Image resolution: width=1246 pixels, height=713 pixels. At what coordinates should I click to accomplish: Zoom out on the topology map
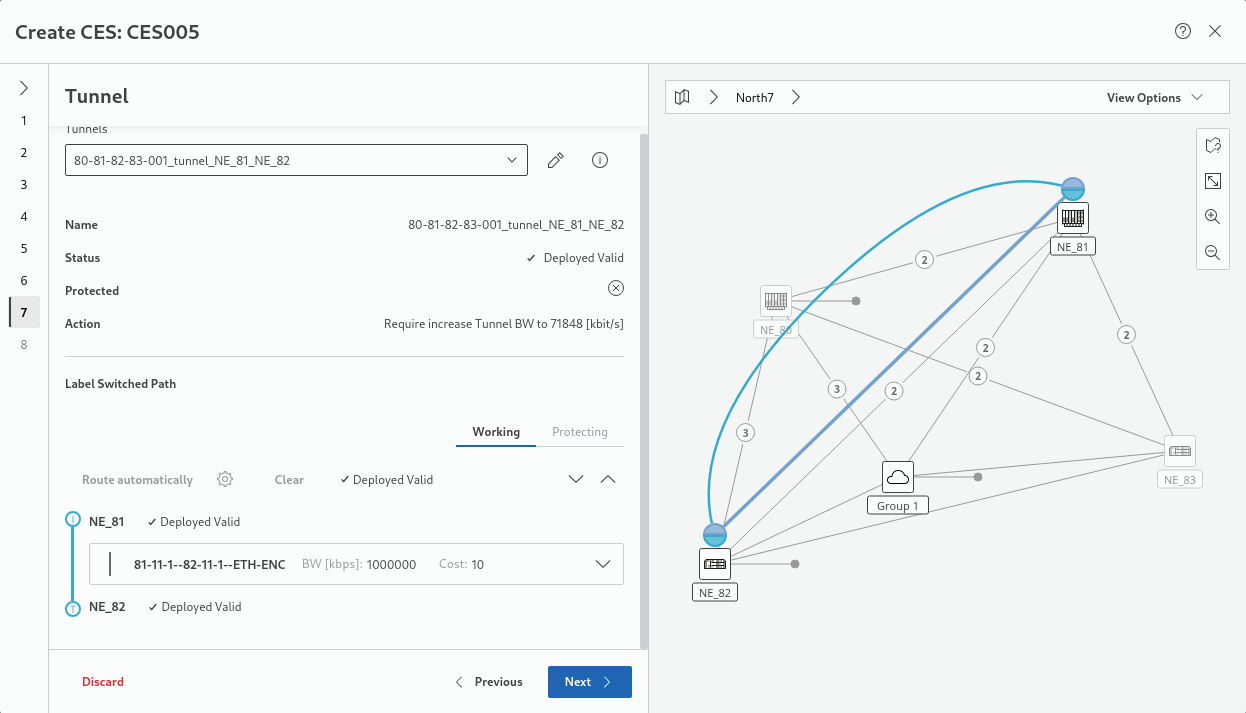pos(1212,253)
